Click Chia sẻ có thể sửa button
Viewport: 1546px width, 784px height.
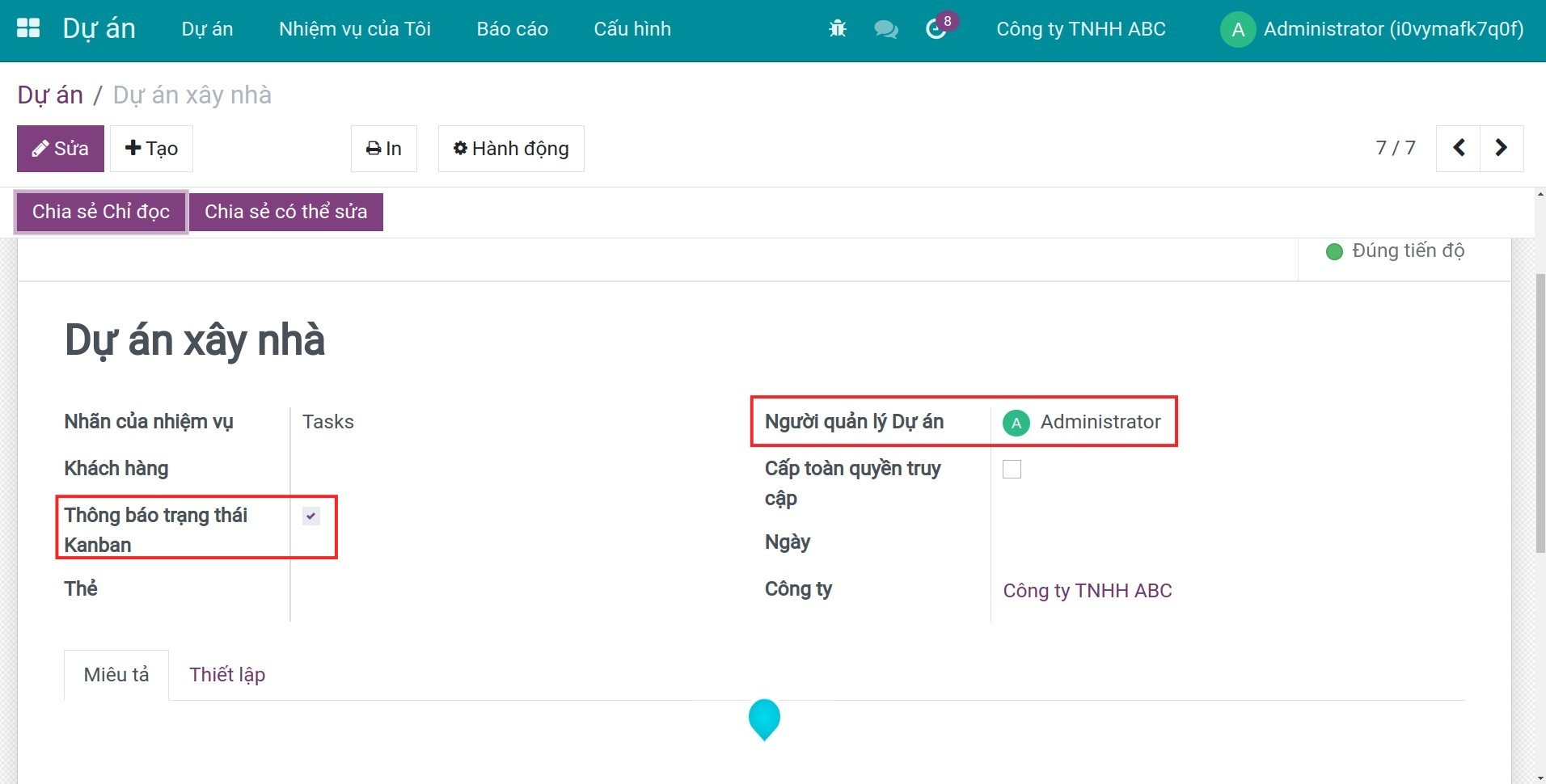click(285, 212)
